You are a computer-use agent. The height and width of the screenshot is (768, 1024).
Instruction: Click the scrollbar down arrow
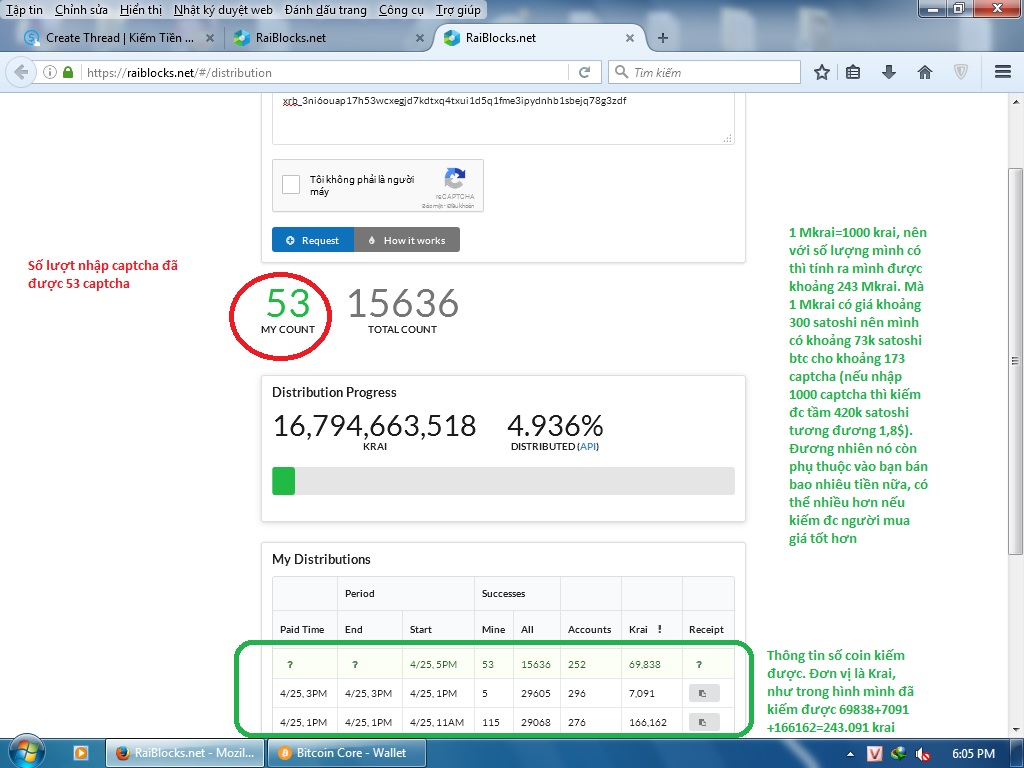[x=1015, y=728]
